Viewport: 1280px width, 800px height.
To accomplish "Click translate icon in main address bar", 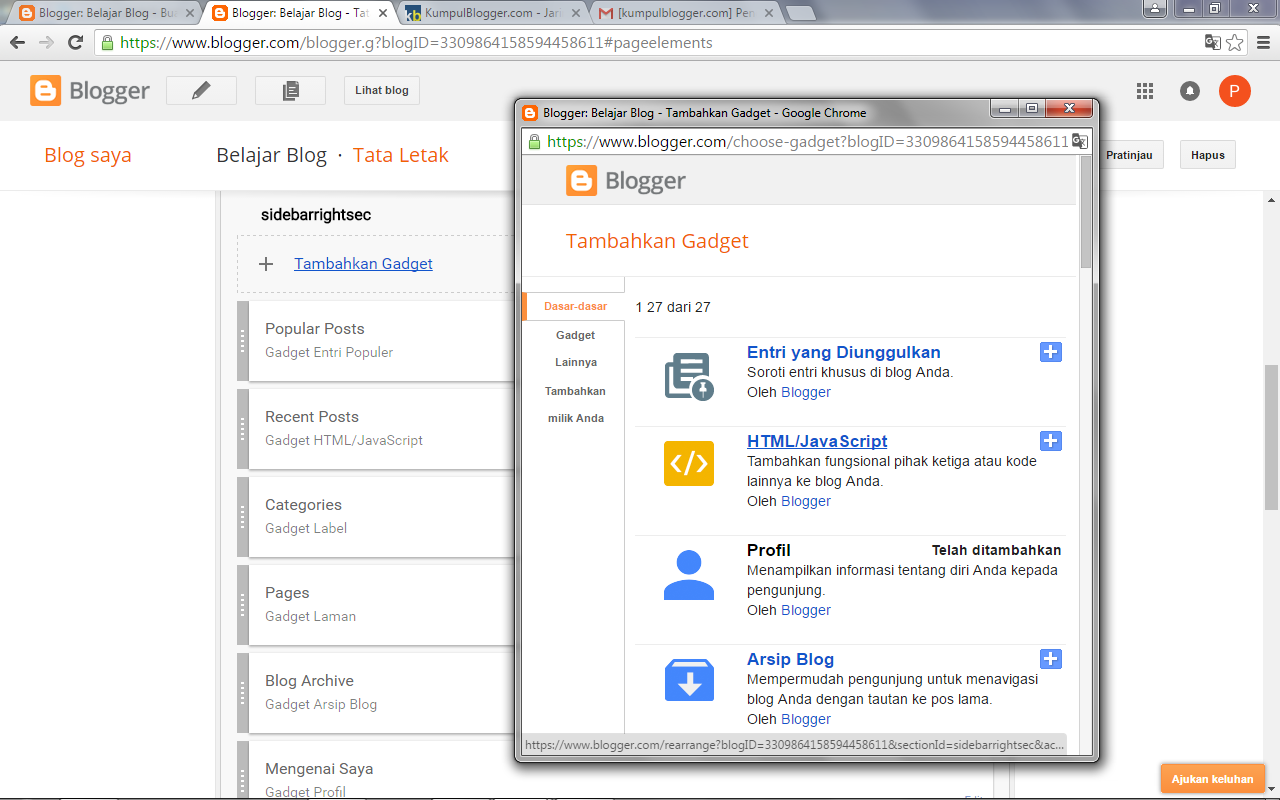I will coord(1212,43).
